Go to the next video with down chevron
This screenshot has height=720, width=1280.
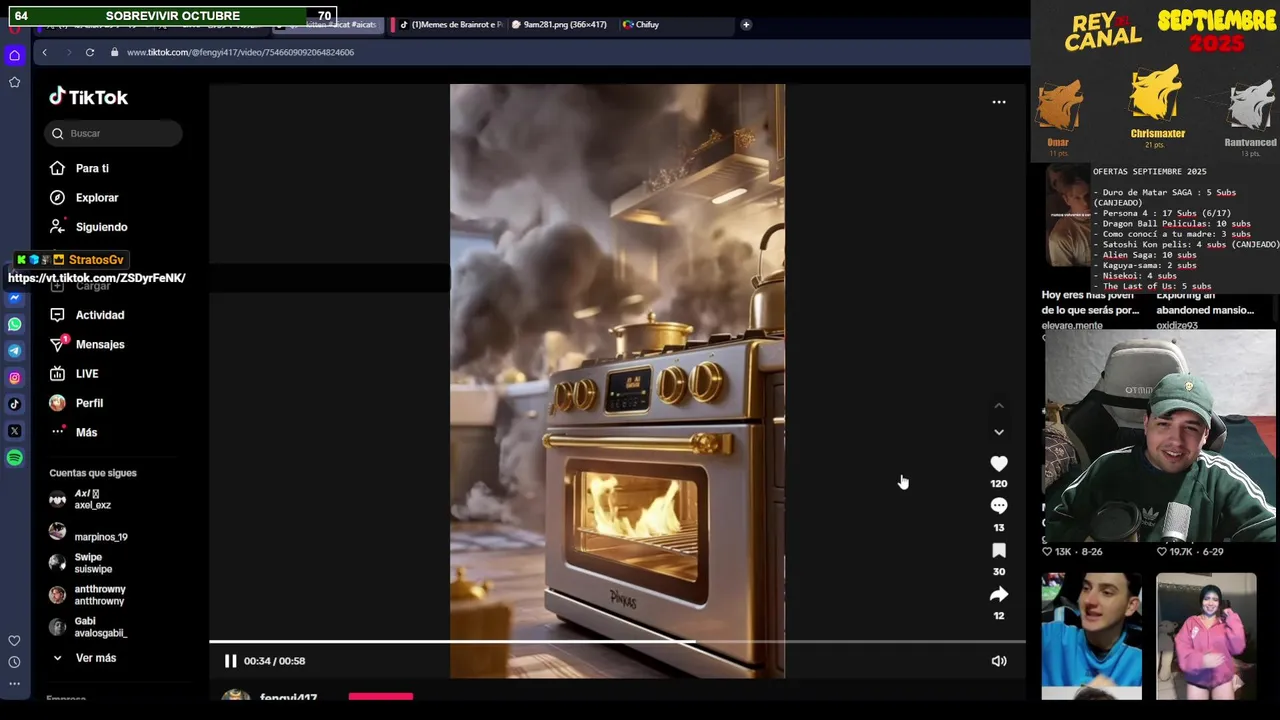pos(999,432)
